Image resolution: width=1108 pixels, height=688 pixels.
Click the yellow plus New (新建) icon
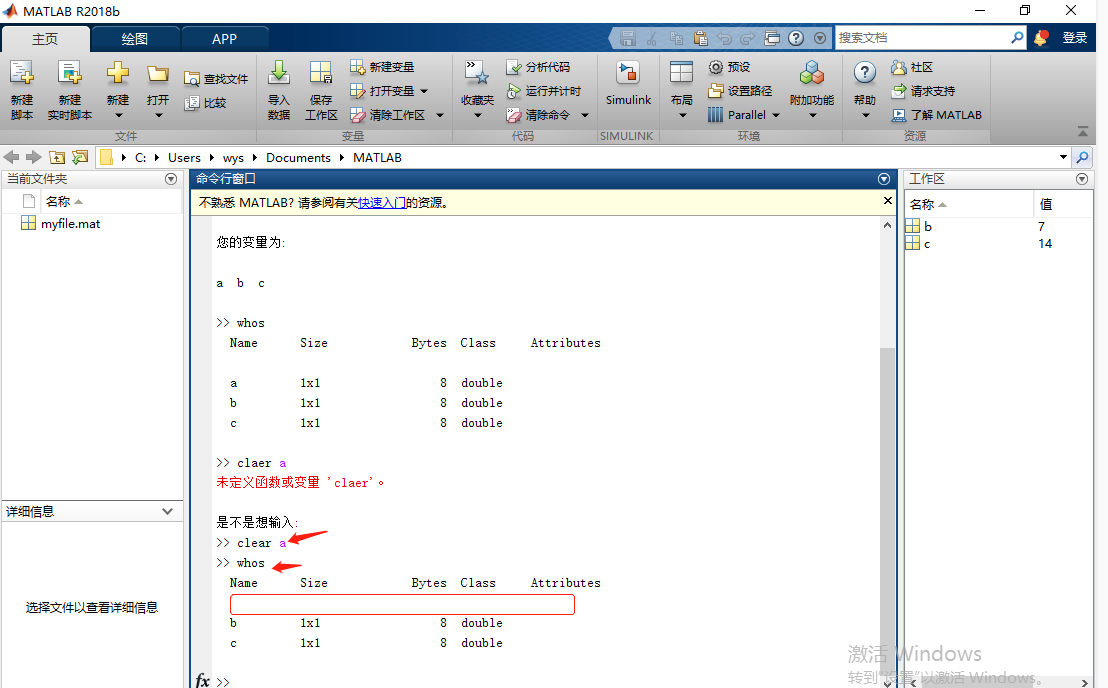[118, 73]
